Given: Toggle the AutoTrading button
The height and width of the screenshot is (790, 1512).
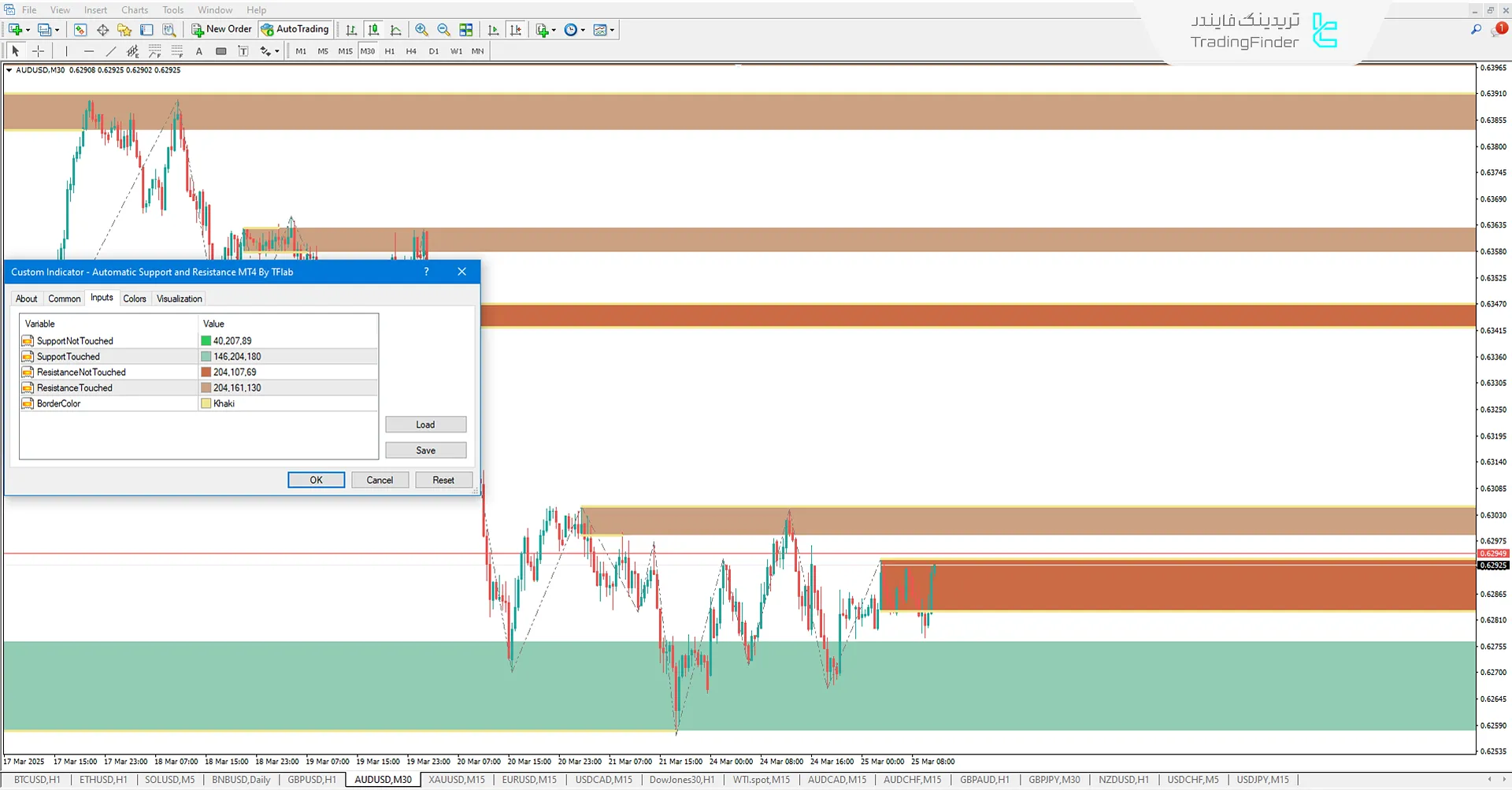Looking at the screenshot, I should pyautogui.click(x=295, y=29).
